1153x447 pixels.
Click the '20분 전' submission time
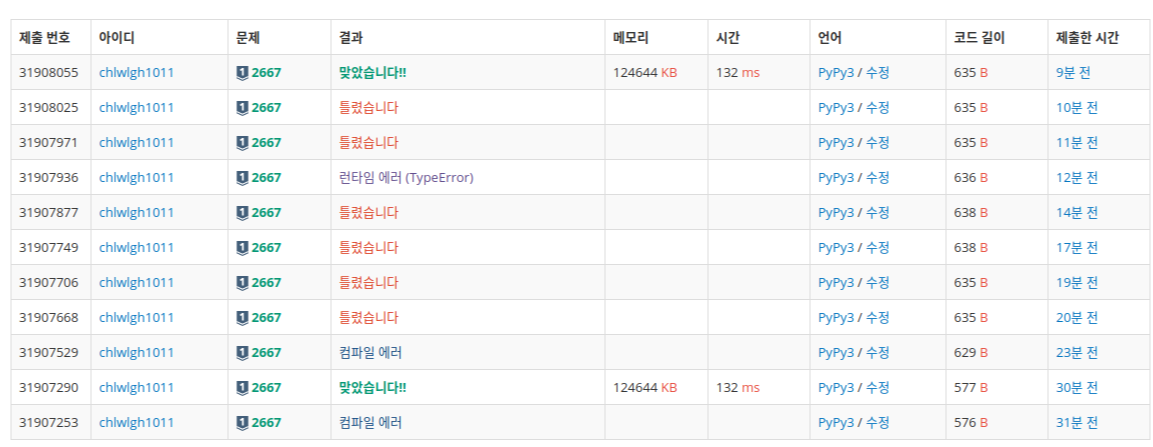1077,318
